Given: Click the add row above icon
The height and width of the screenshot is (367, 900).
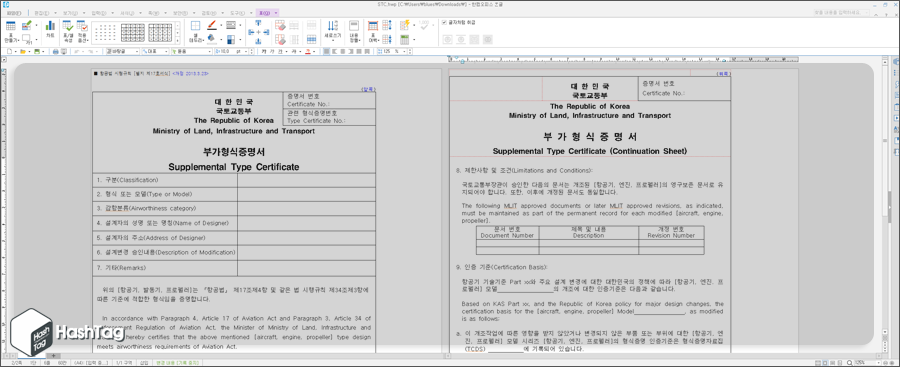Looking at the screenshot, I should click(258, 23).
